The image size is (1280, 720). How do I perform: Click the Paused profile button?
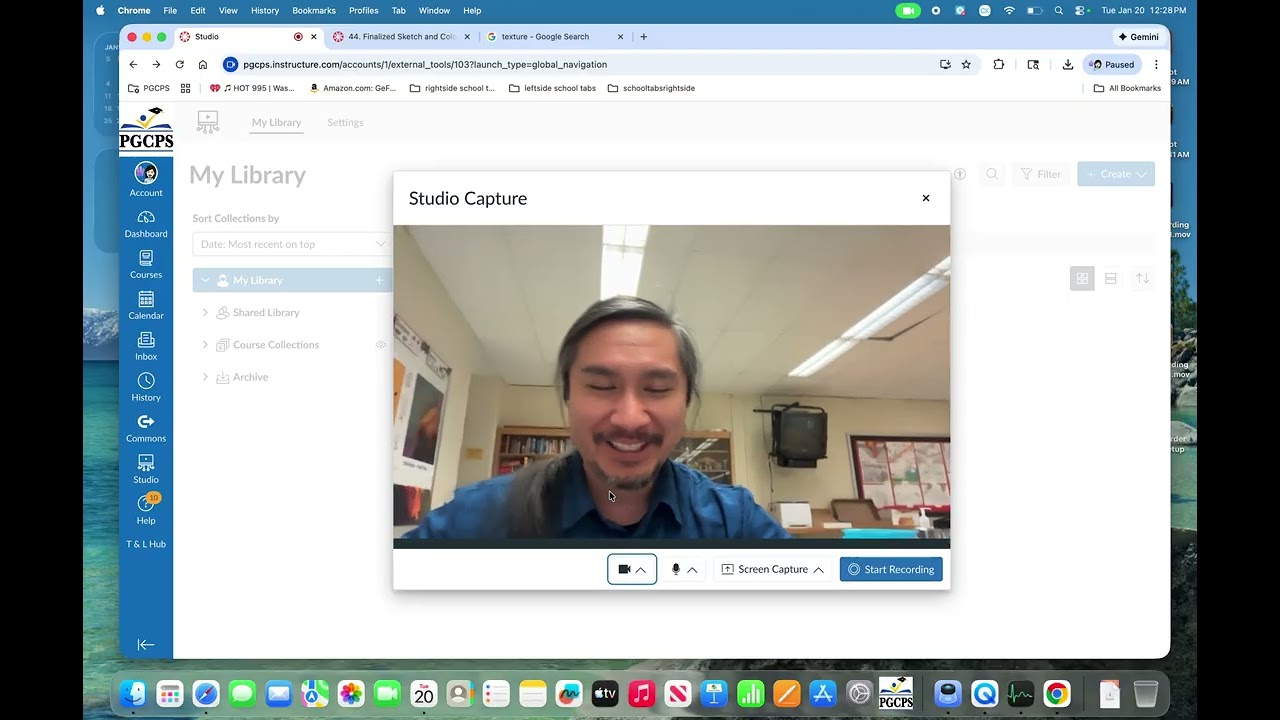1113,64
